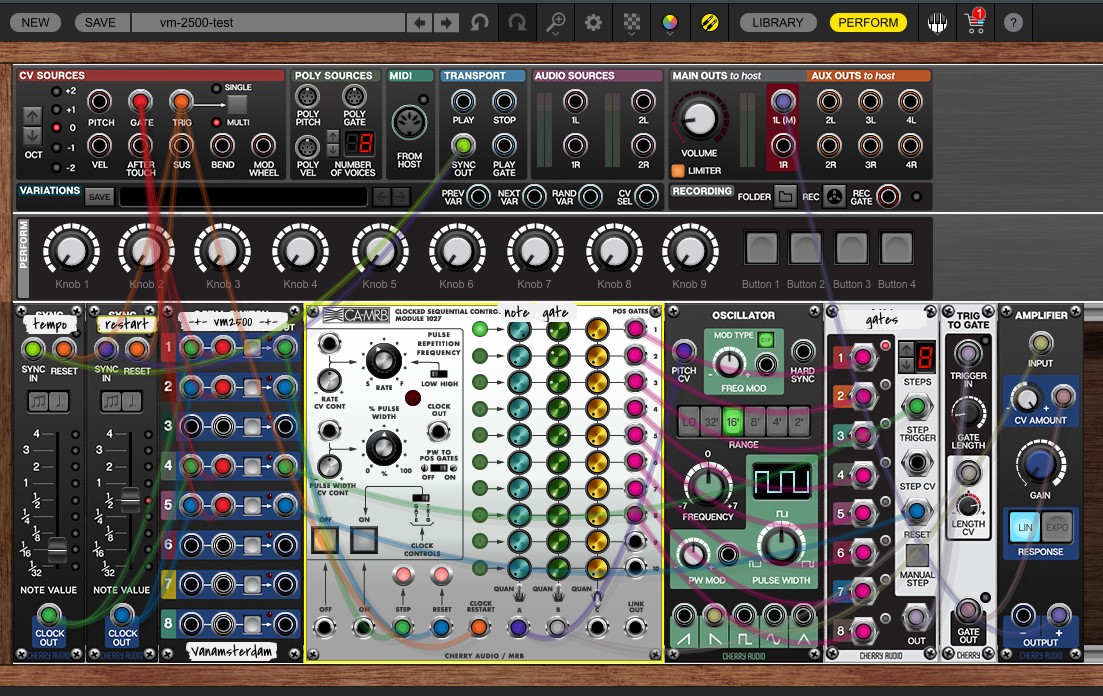1103x696 pixels.
Task: Select the -1 octave radio button
Action: 56,148
